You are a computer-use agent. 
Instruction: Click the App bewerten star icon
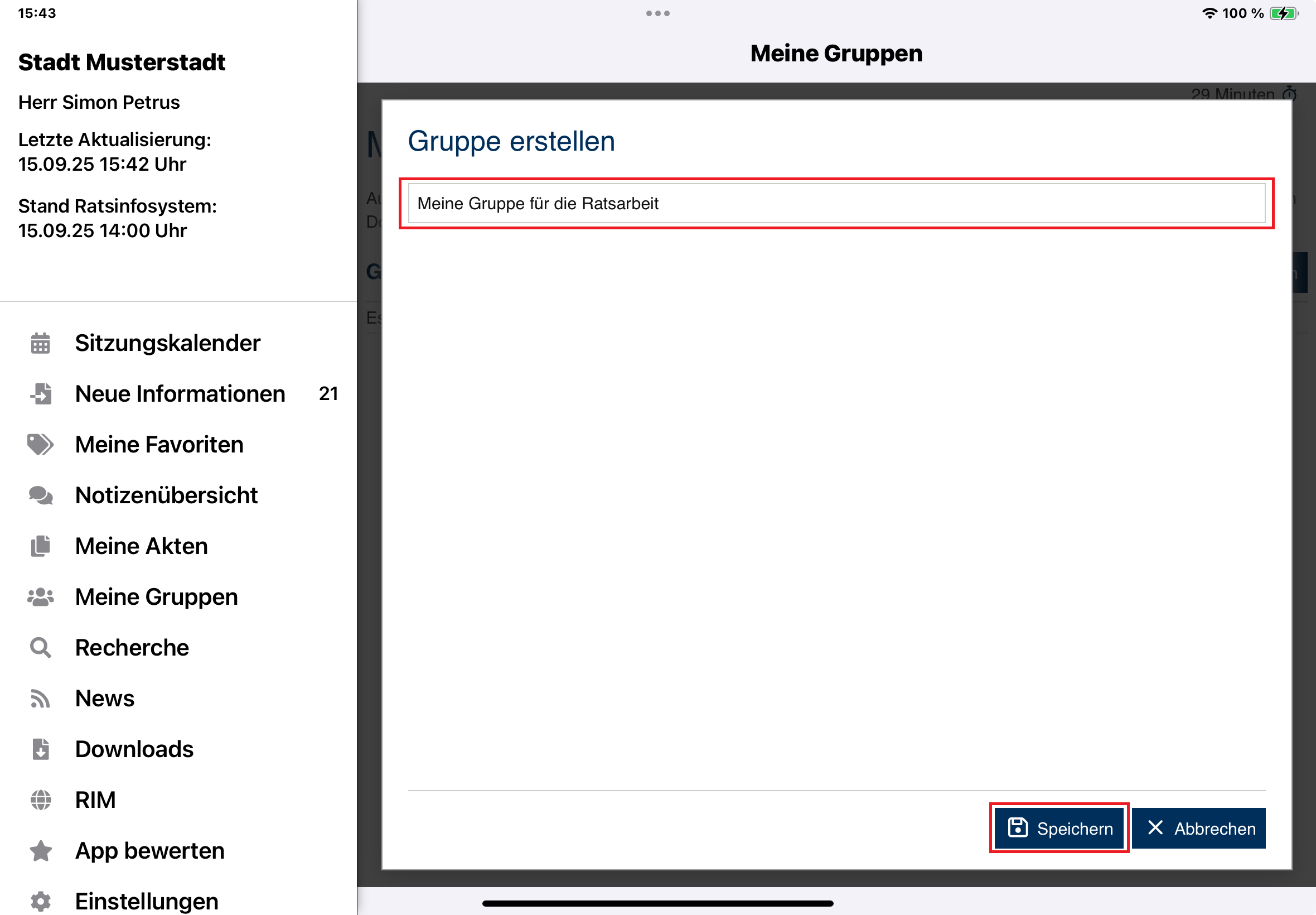[x=40, y=851]
